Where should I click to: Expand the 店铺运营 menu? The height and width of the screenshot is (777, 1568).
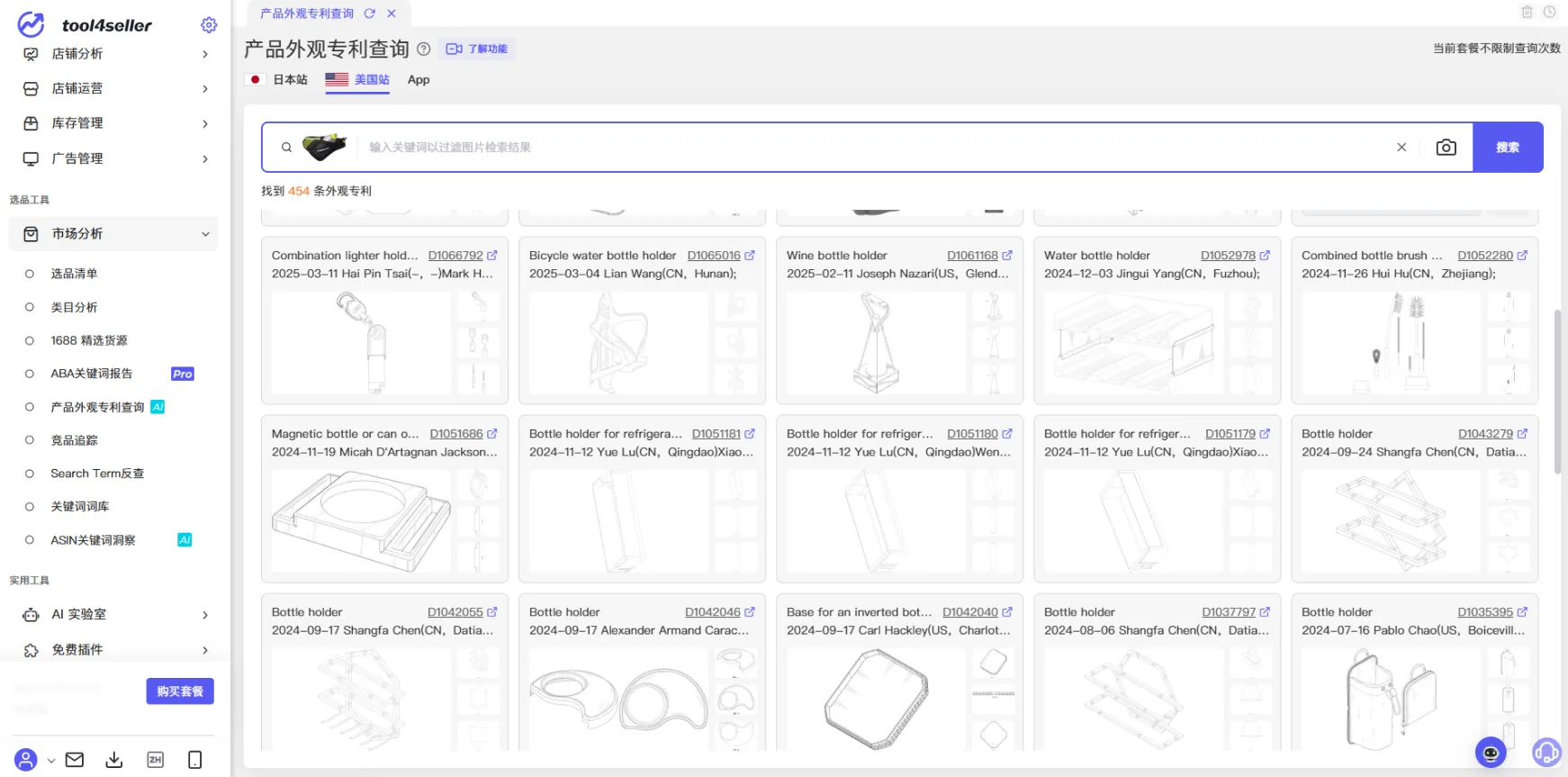115,88
